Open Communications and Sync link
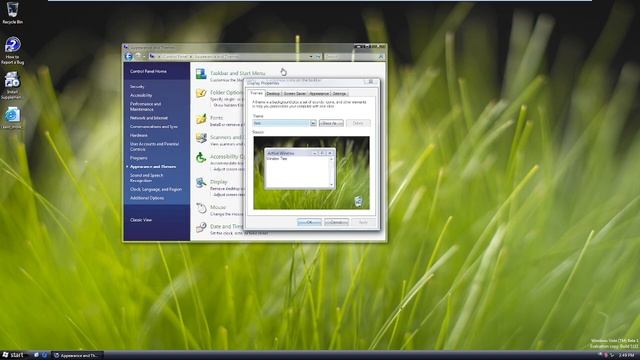 154,127
